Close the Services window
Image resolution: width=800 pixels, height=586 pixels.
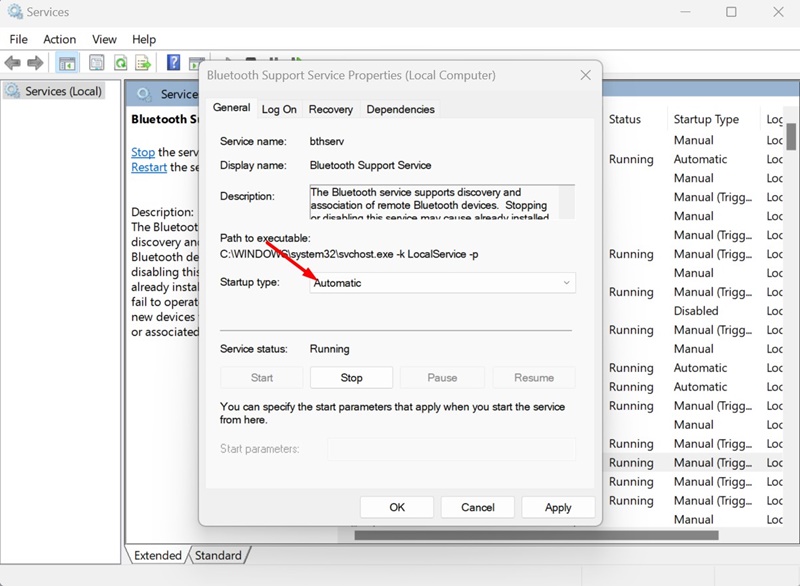point(778,12)
